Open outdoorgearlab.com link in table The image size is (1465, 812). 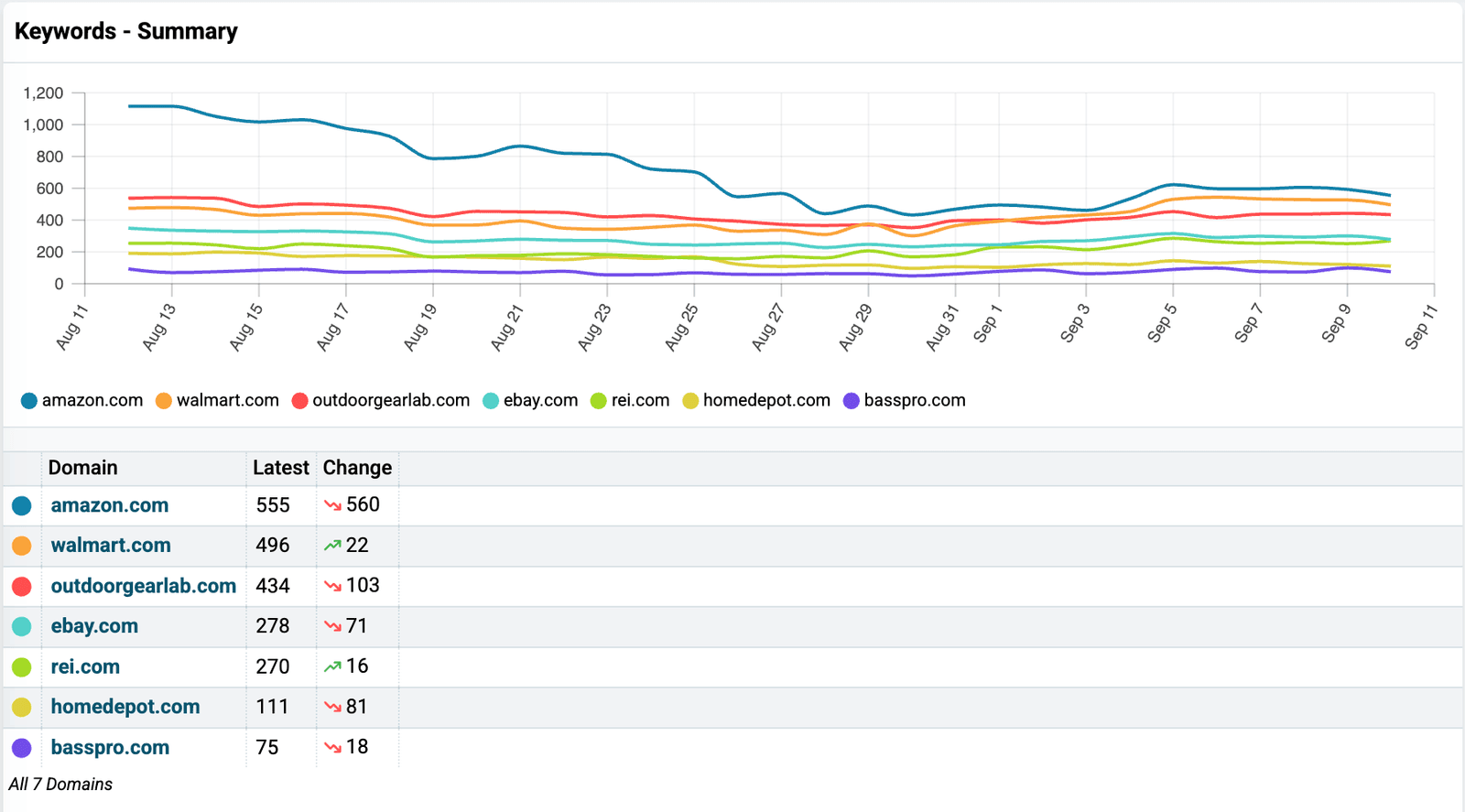coord(144,586)
